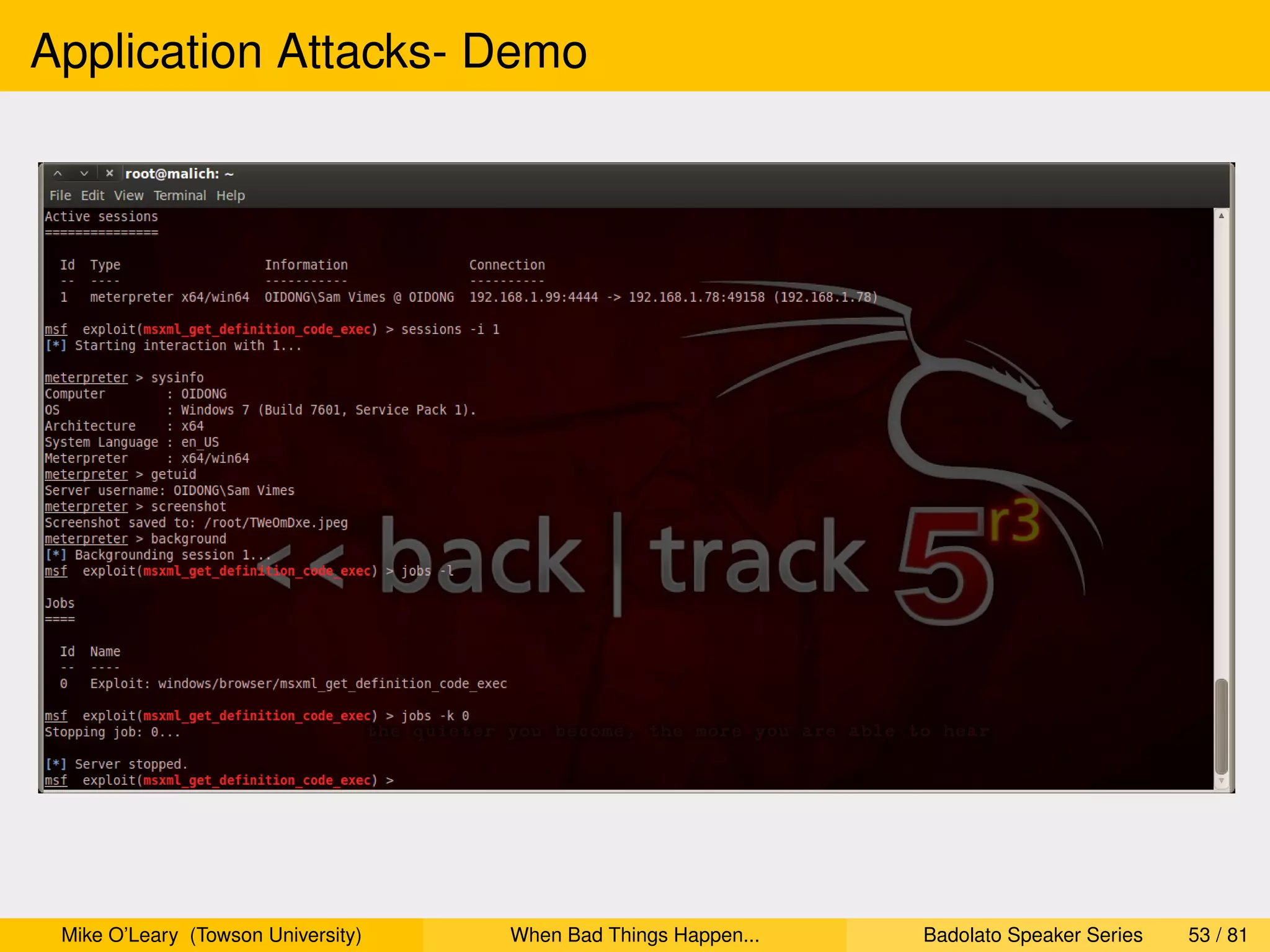Screen dimensions: 1270x952
Task: Click 'OIDONG\Sam Vimes @ OIDONG' information cell
Action: (359, 297)
